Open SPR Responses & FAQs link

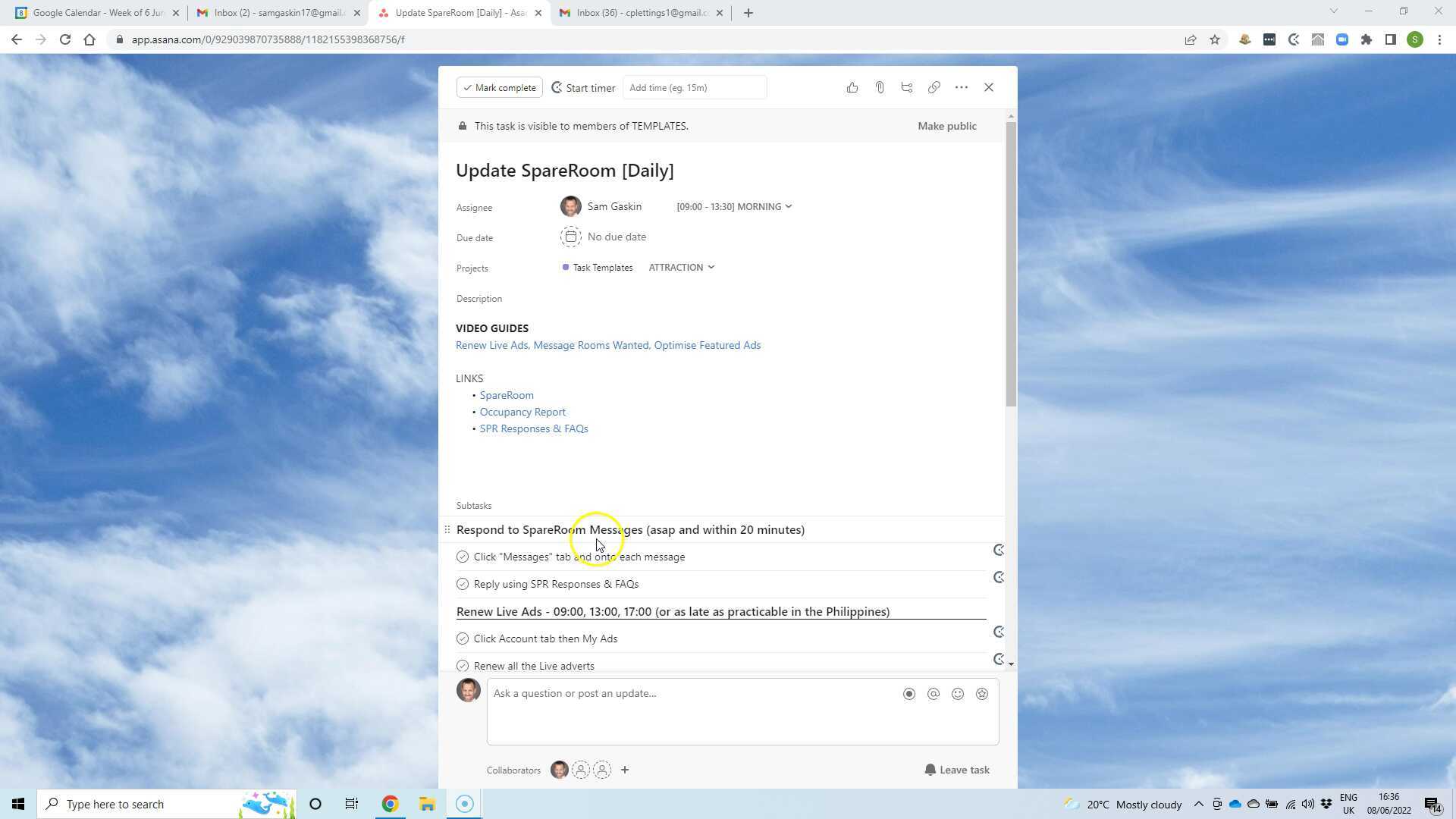(x=534, y=428)
